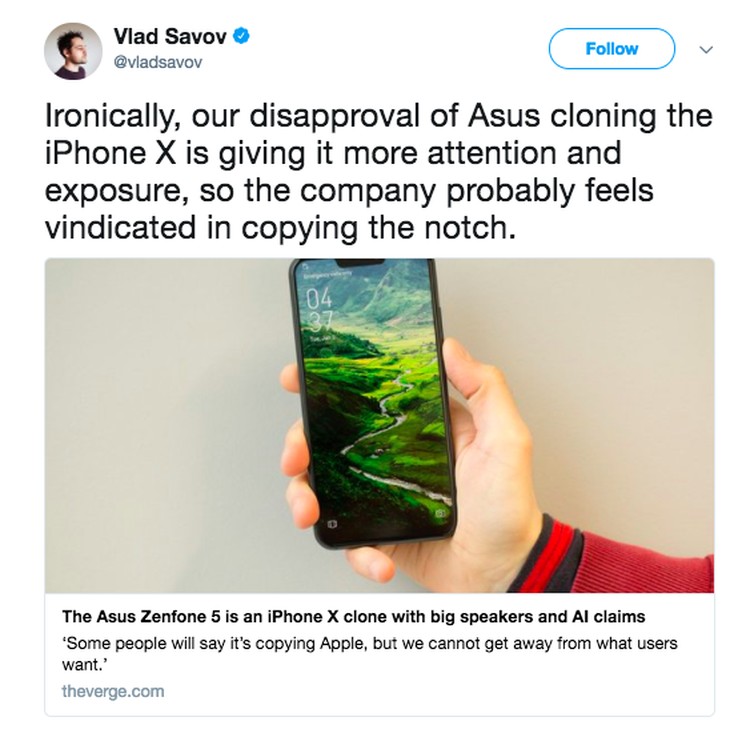Click the blue verified badge

pos(242,36)
